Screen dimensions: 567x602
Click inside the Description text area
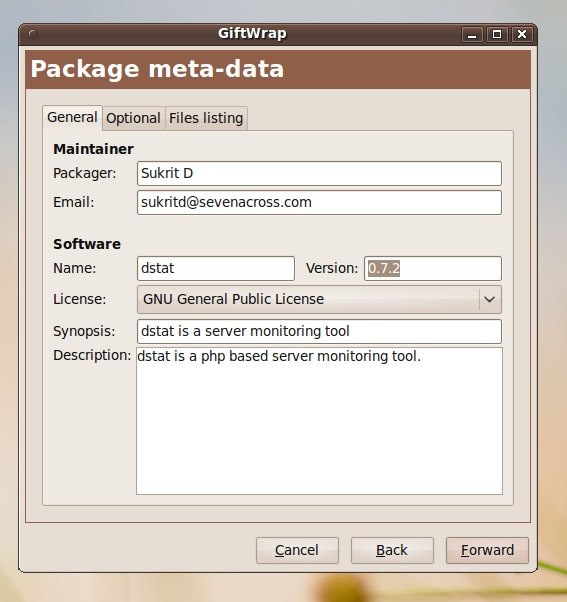(x=319, y=421)
